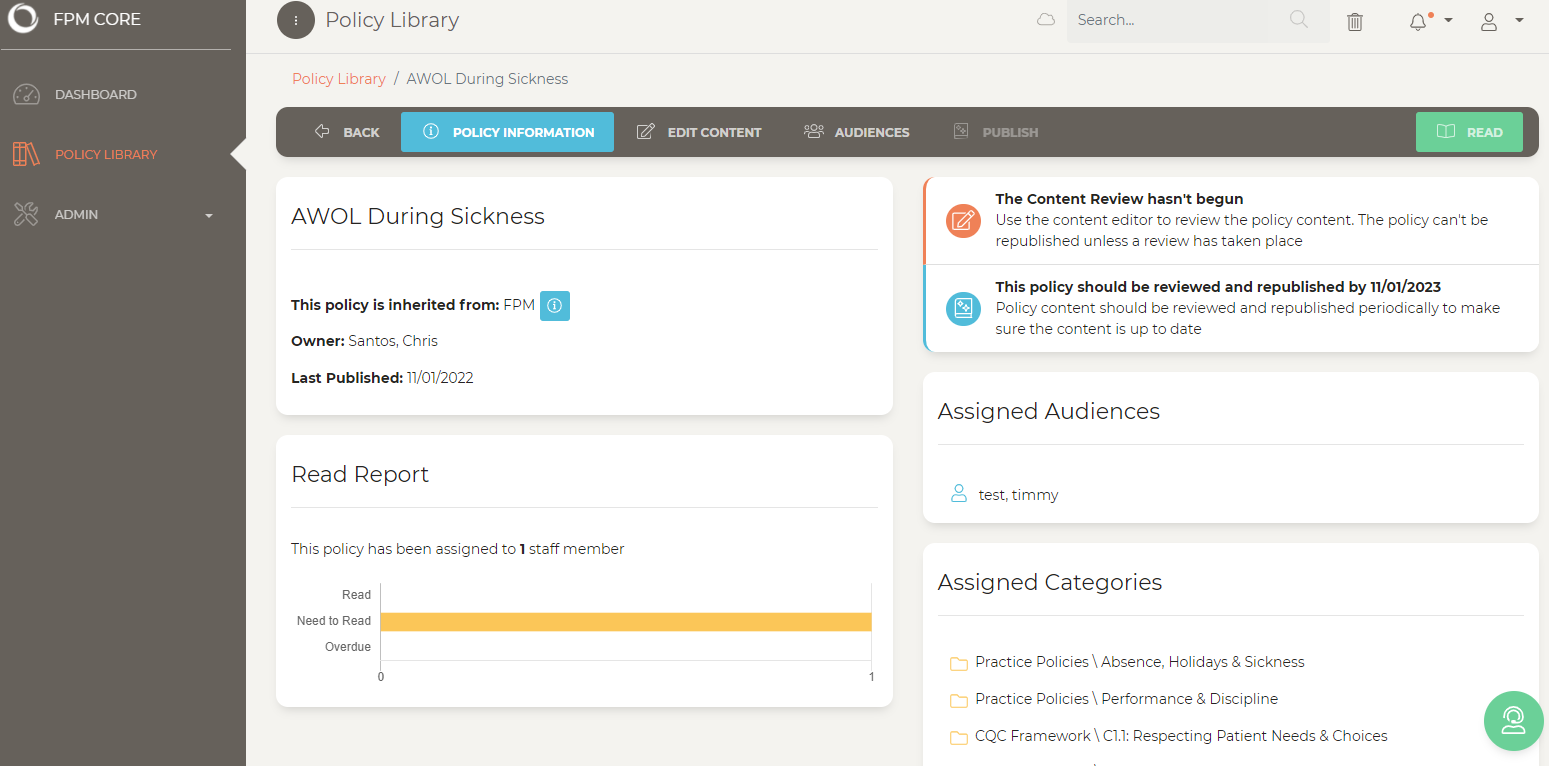This screenshot has height=766, width=1549.
Task: Open the Admin sidebar item
Action: click(x=77, y=215)
